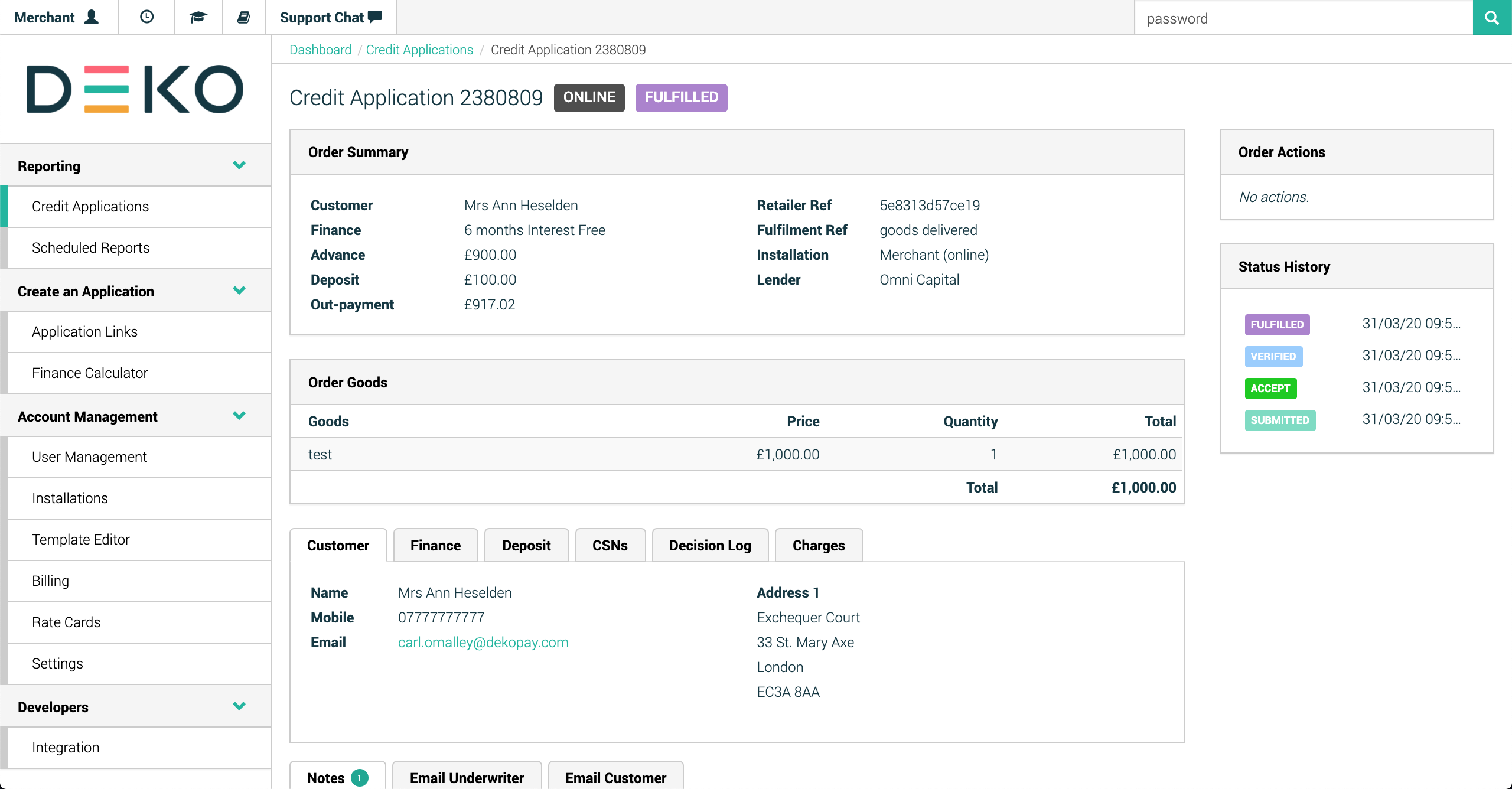Click the book documentation icon
This screenshot has width=1512, height=789.
click(243, 17)
